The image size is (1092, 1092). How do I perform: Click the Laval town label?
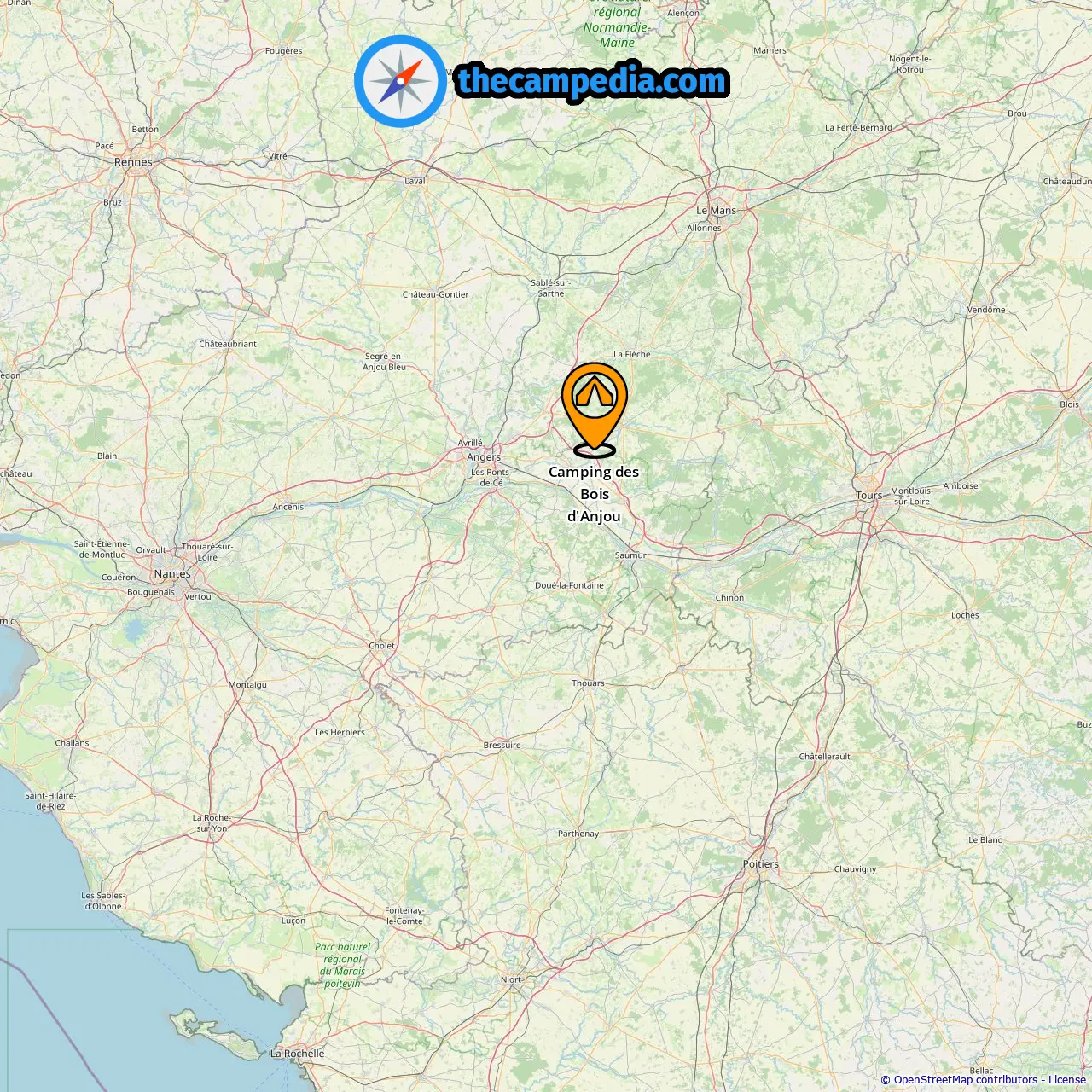tap(415, 181)
